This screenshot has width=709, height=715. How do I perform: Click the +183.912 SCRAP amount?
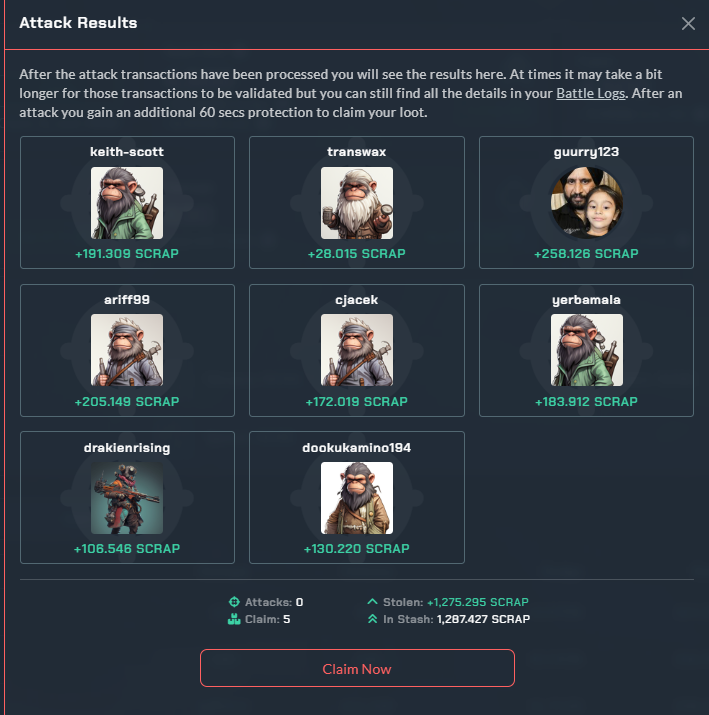[x=586, y=402]
